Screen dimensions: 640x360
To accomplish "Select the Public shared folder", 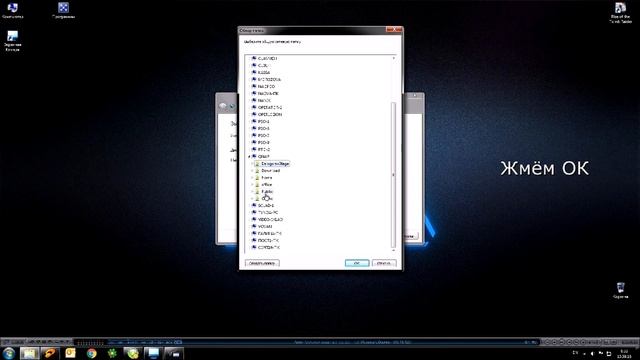I will pyautogui.click(x=267, y=191).
